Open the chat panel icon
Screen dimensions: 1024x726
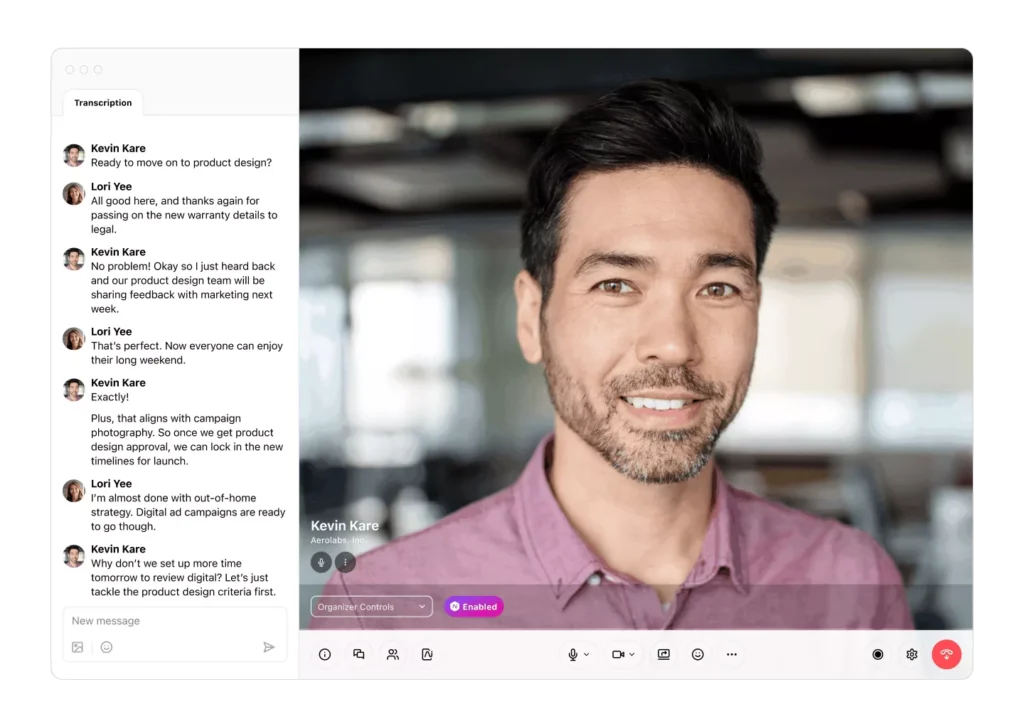click(358, 655)
